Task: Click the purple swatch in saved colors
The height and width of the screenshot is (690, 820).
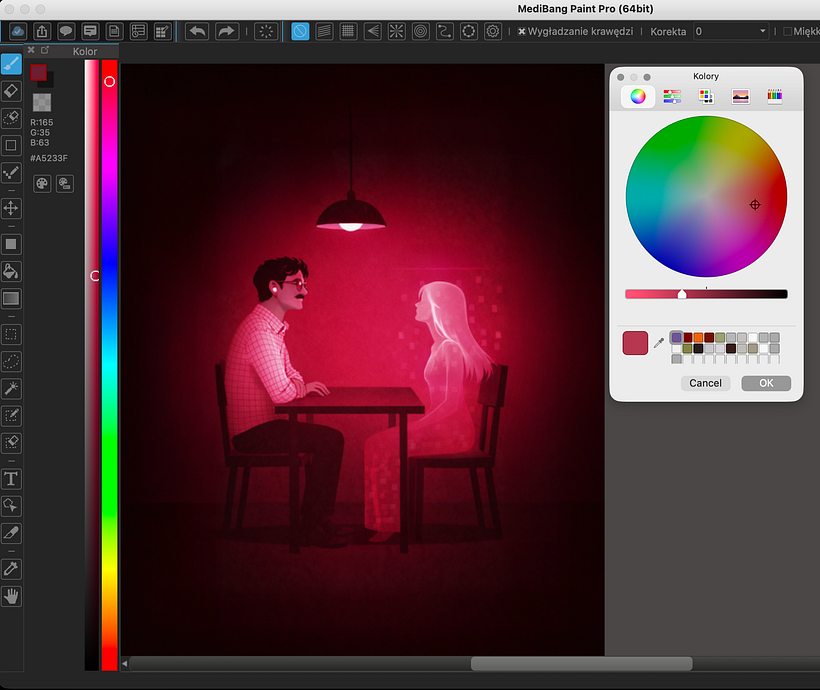Action: tap(677, 338)
